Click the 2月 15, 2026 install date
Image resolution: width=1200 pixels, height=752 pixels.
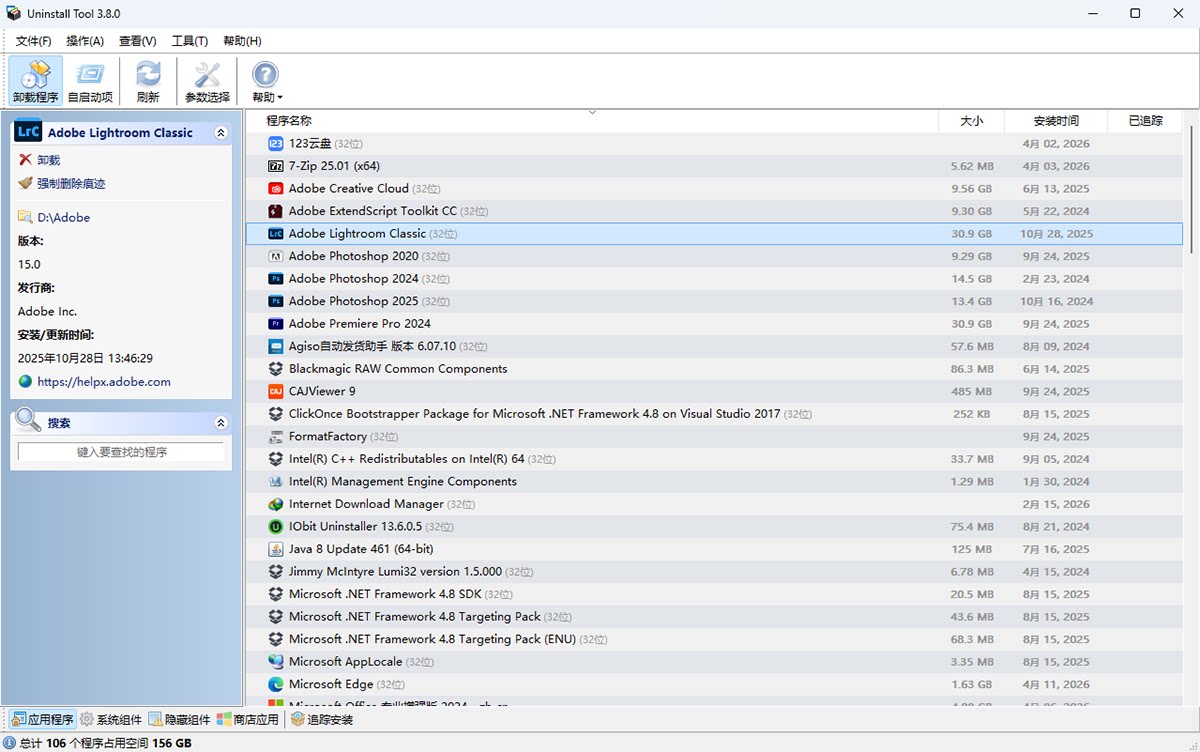1056,504
